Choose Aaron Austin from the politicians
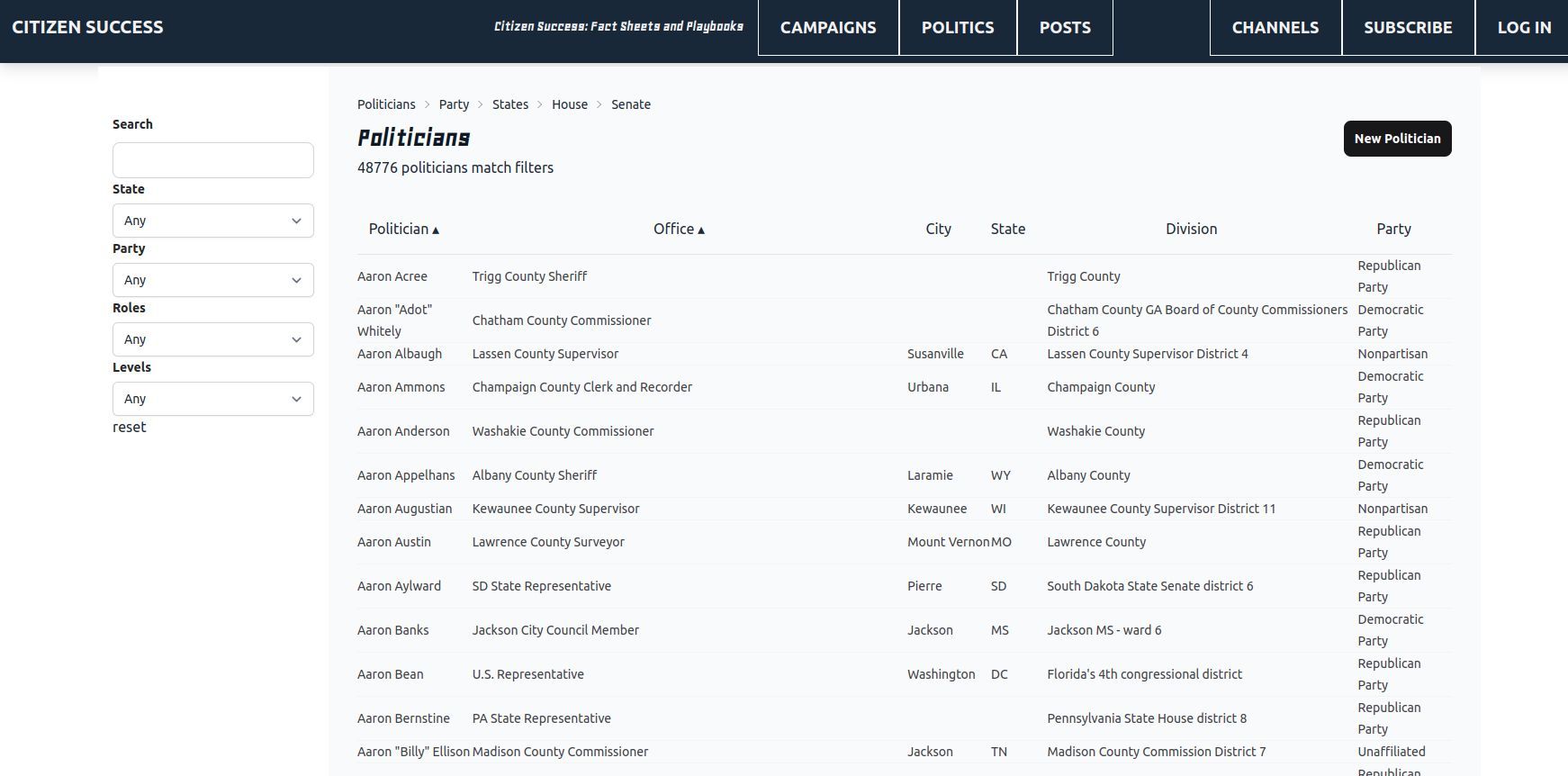This screenshot has width=1568, height=776. click(394, 542)
